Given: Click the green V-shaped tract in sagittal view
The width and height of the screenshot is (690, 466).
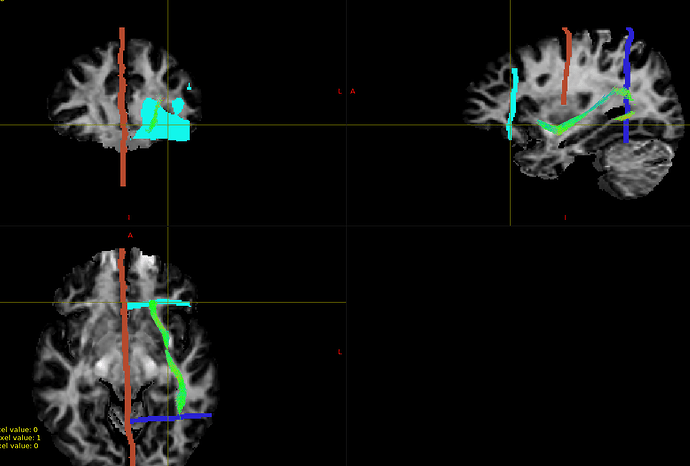Looking at the screenshot, I should 560,127.
